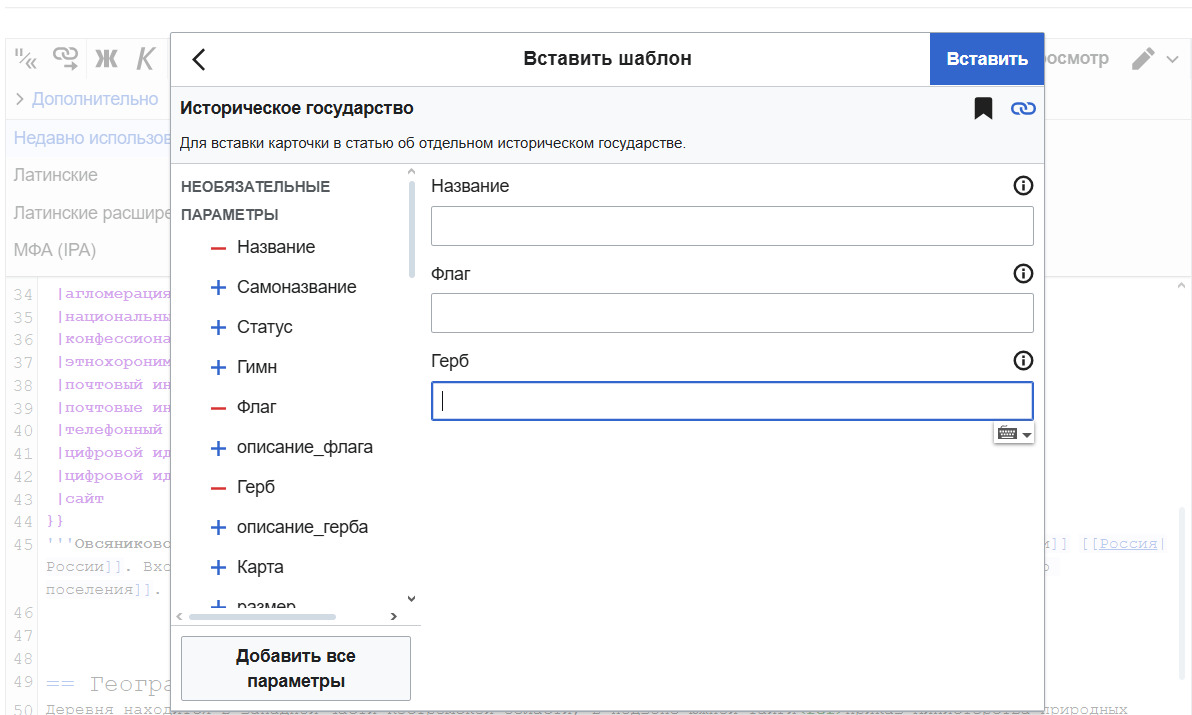Select the Латинские characters tab
Image resolution: width=1192 pixels, height=715 pixels.
[x=55, y=175]
